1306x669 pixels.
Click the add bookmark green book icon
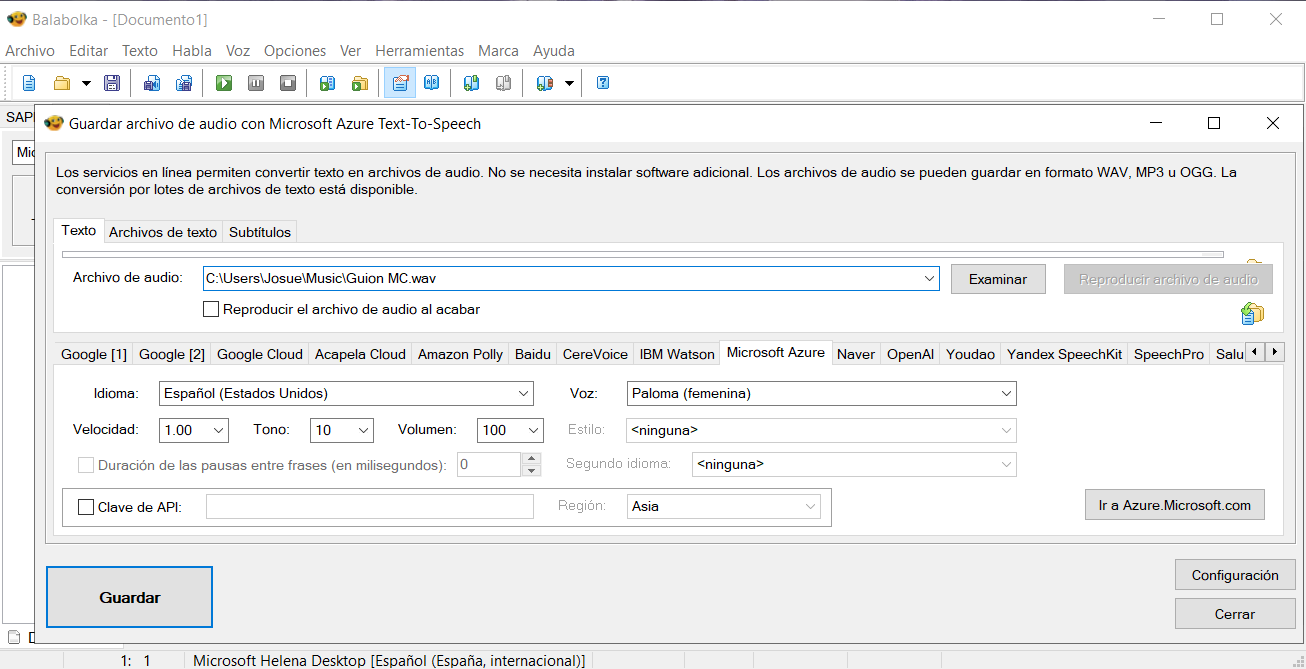click(x=471, y=83)
